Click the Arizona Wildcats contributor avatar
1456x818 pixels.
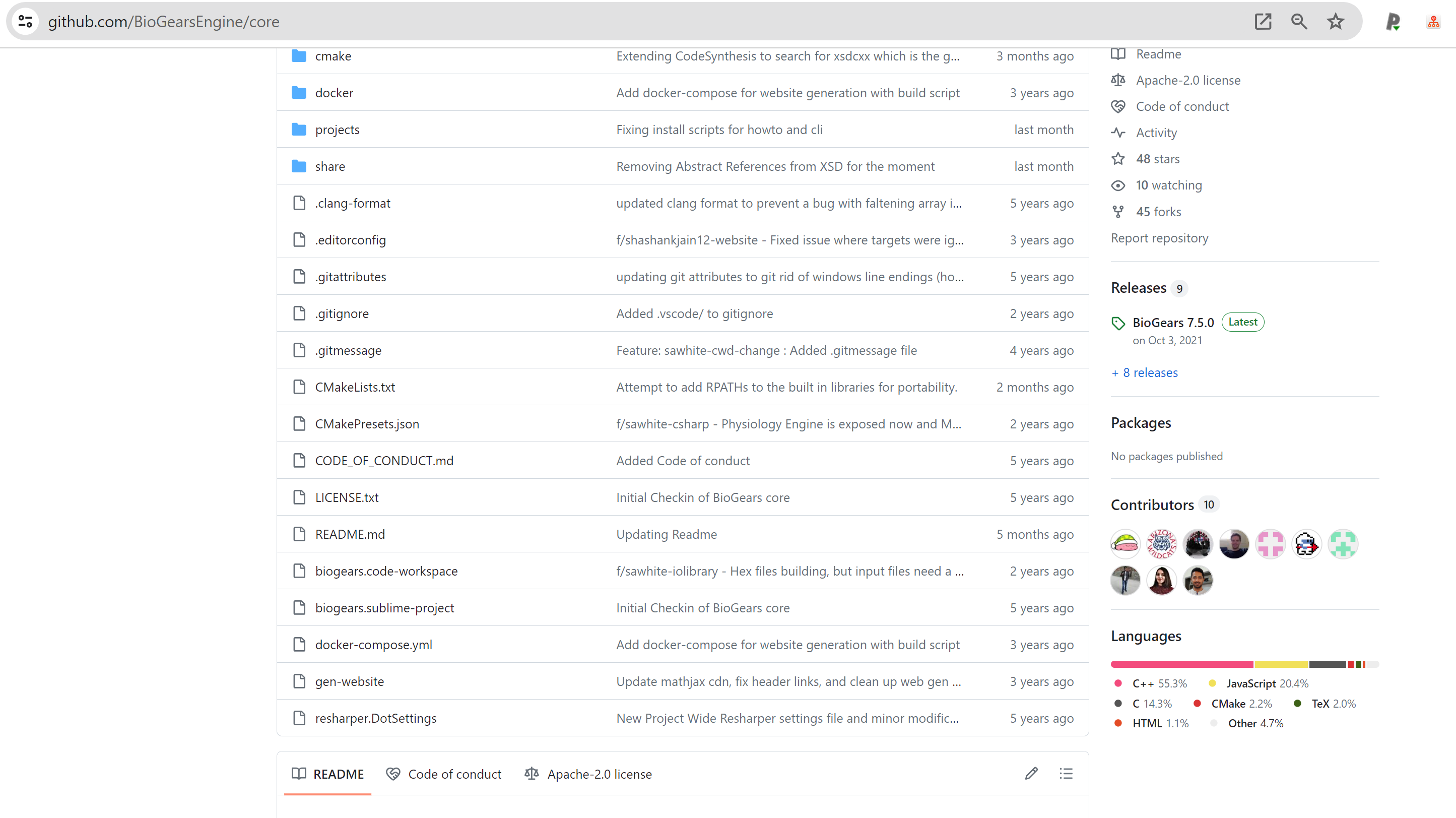point(1161,544)
